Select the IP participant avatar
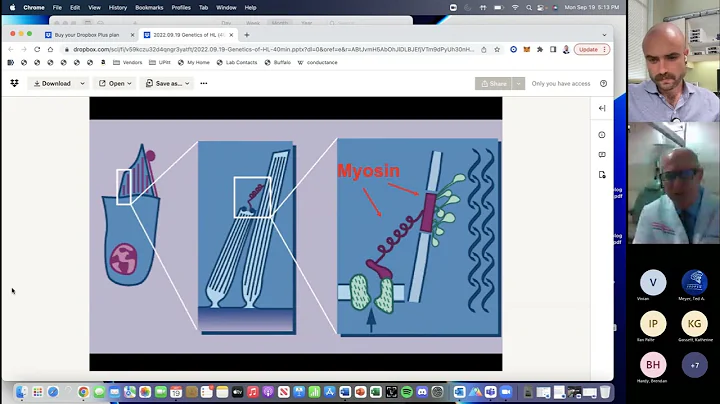This screenshot has height=404, width=720. (x=653, y=324)
